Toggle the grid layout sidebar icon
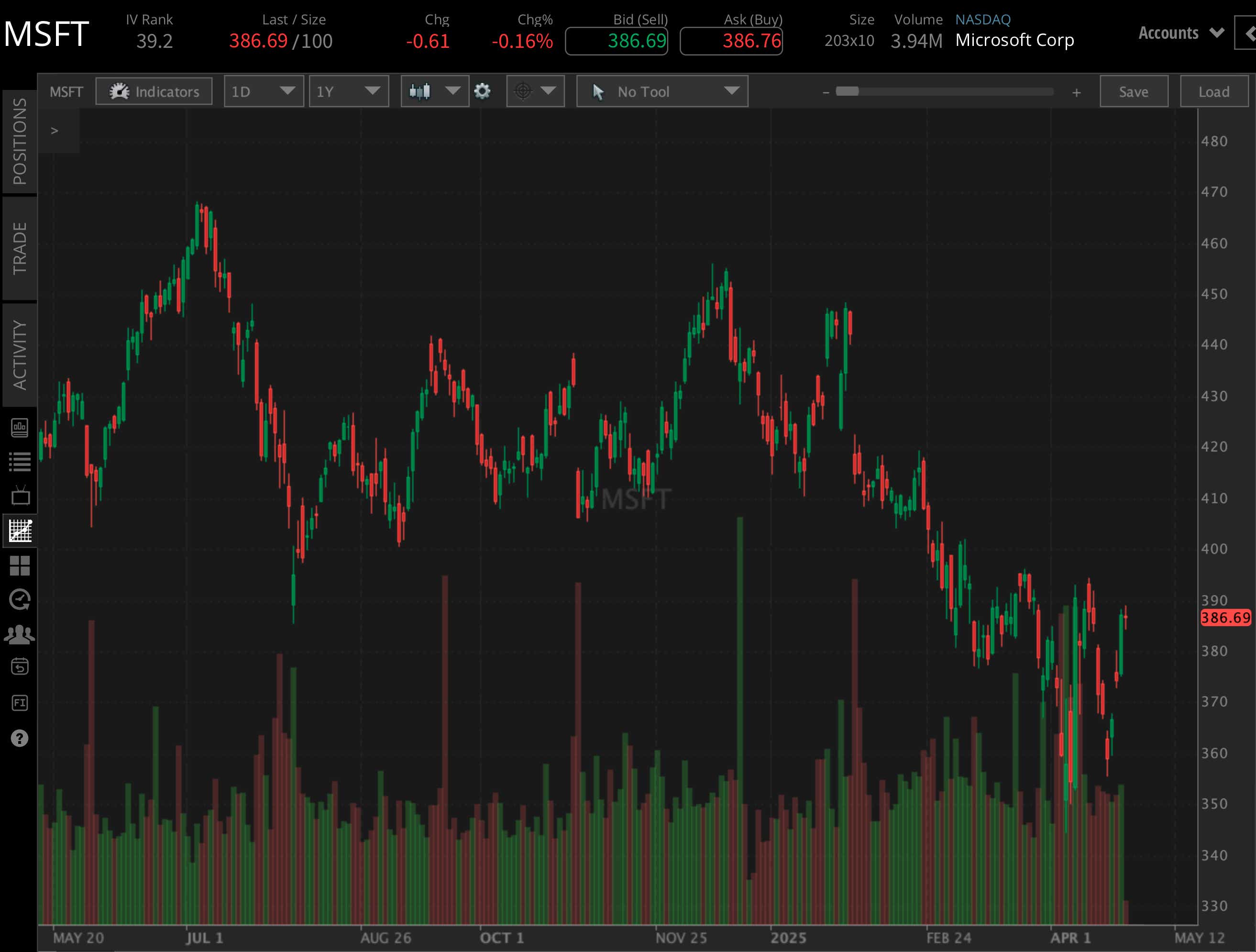Viewport: 1256px width, 952px height. (21, 566)
